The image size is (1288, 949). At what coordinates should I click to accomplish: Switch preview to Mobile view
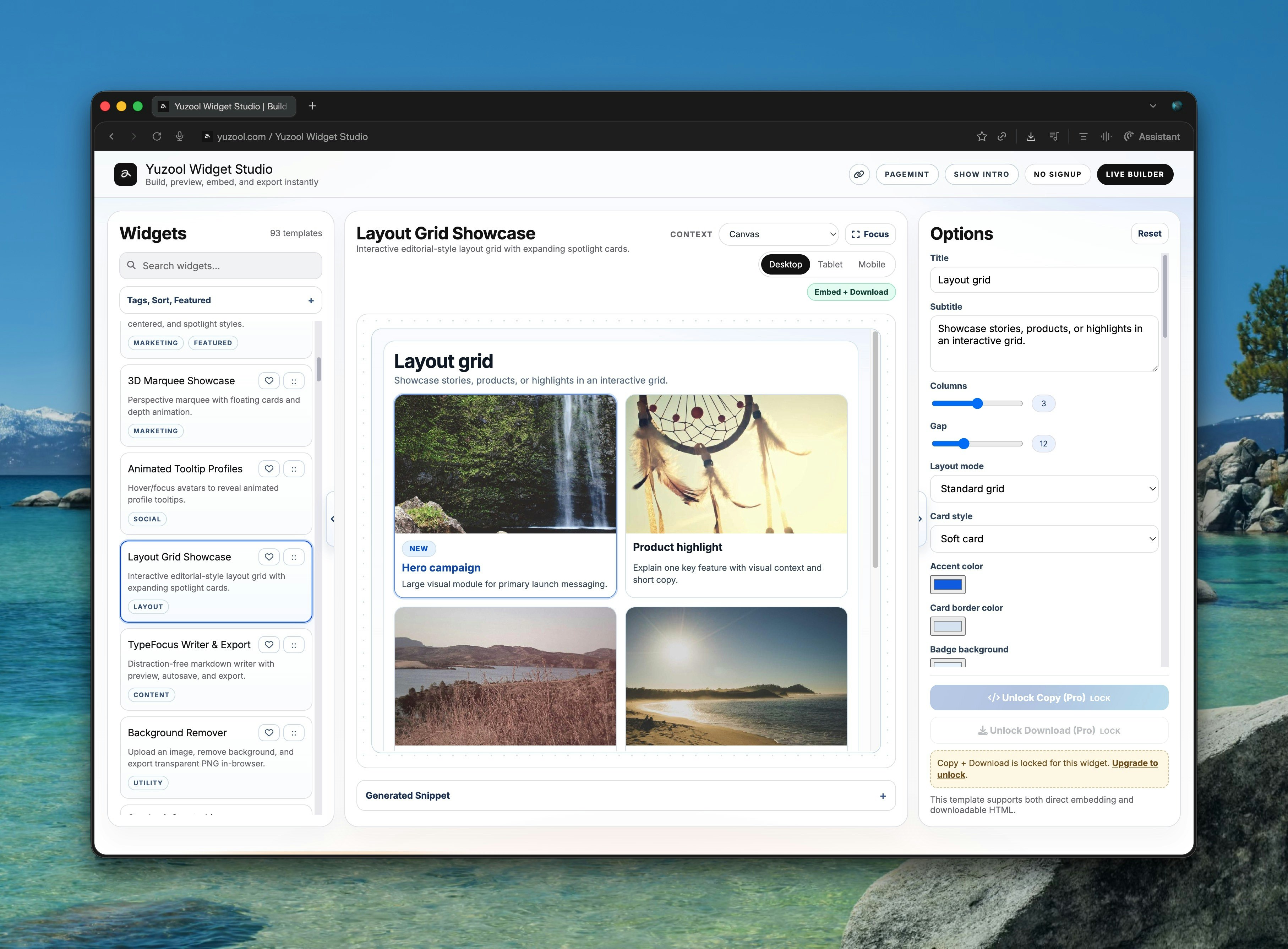[871, 264]
